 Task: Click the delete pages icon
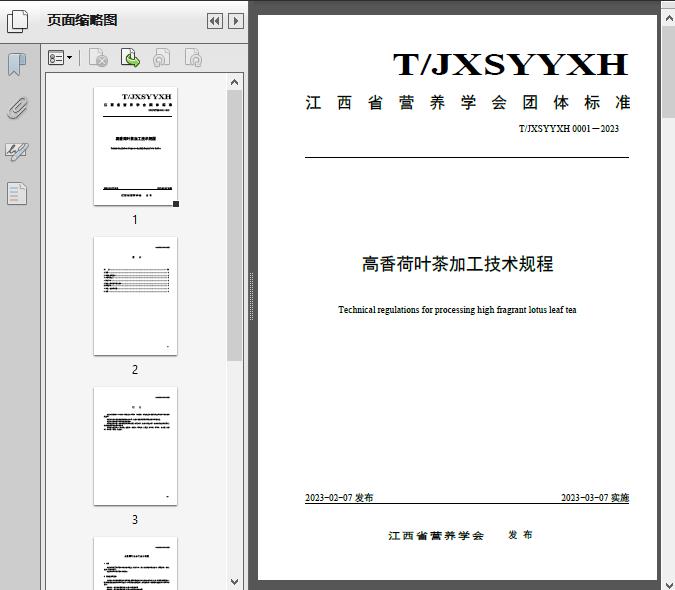pos(98,58)
